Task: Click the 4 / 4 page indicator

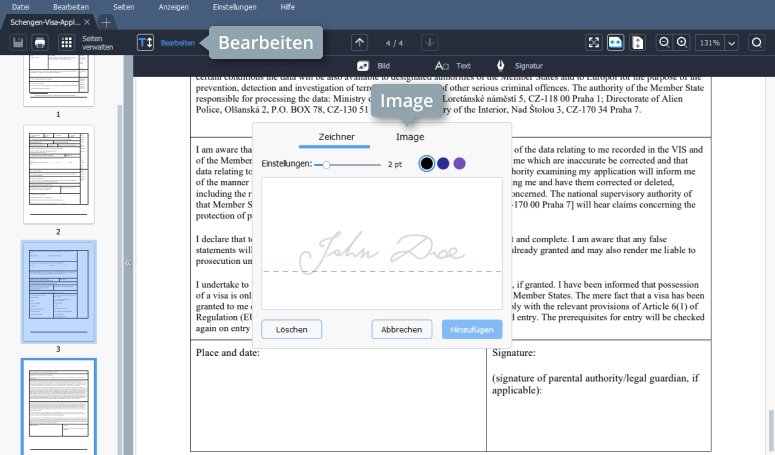Action: point(394,43)
